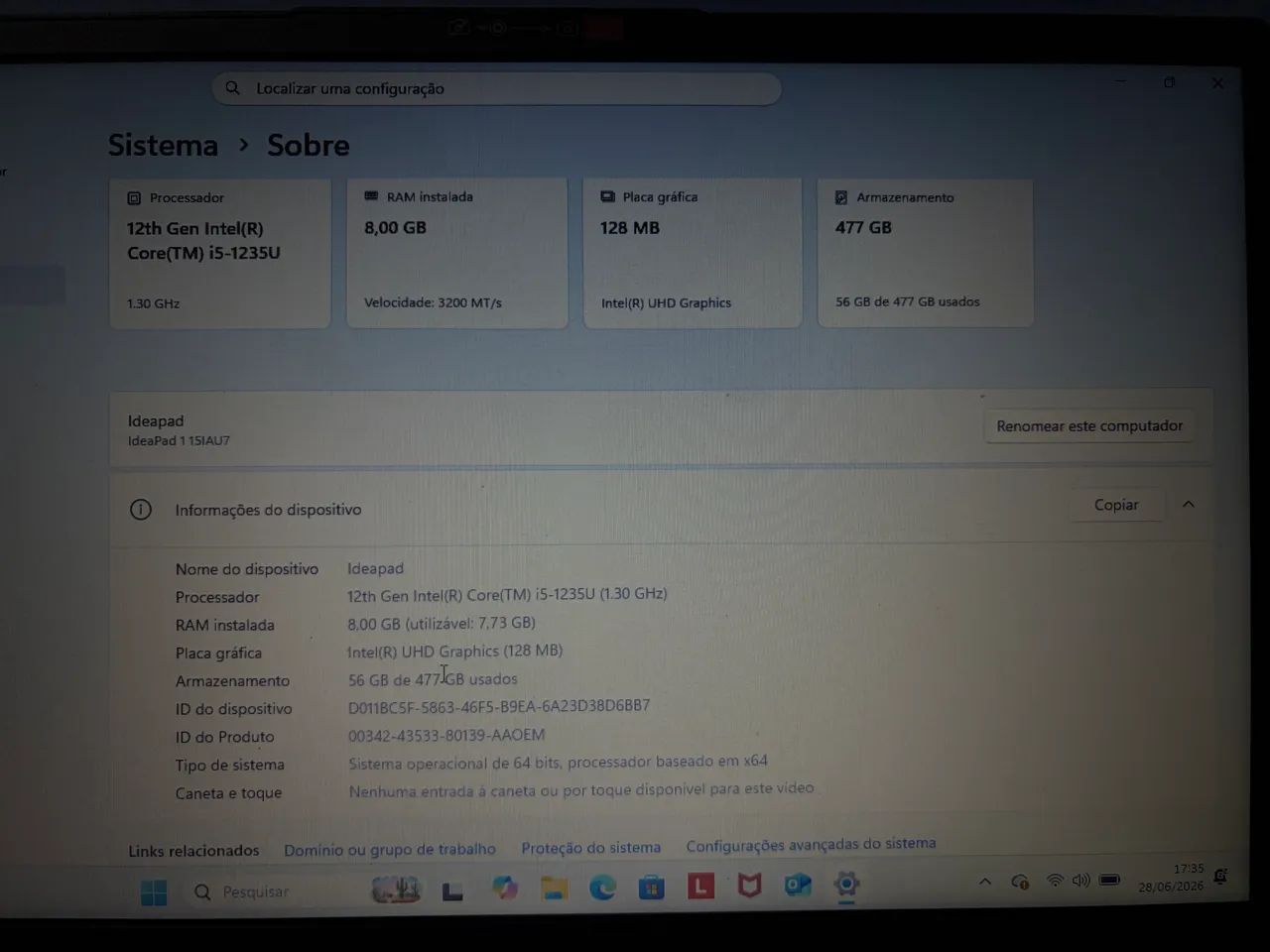Open Microsoft Store from the taskbar
This screenshot has height=952, width=1270.
[x=652, y=887]
